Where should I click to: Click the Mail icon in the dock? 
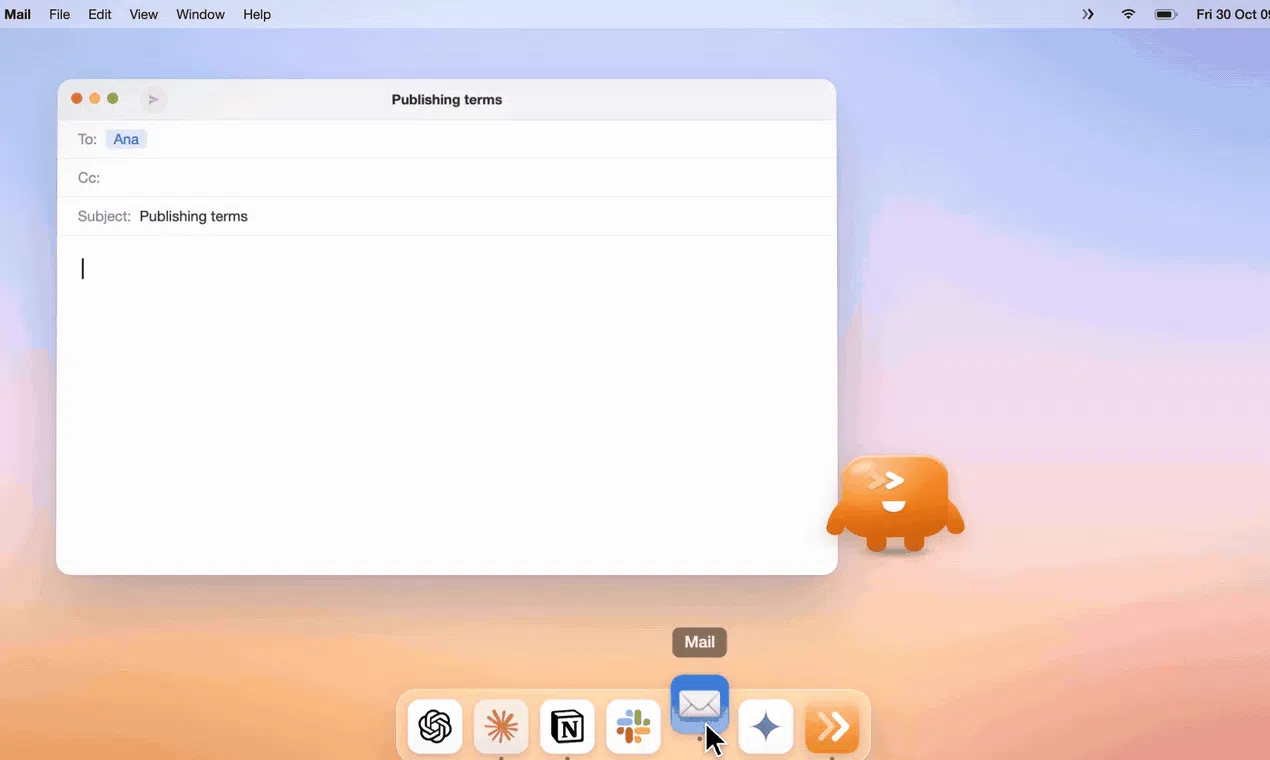coord(700,704)
